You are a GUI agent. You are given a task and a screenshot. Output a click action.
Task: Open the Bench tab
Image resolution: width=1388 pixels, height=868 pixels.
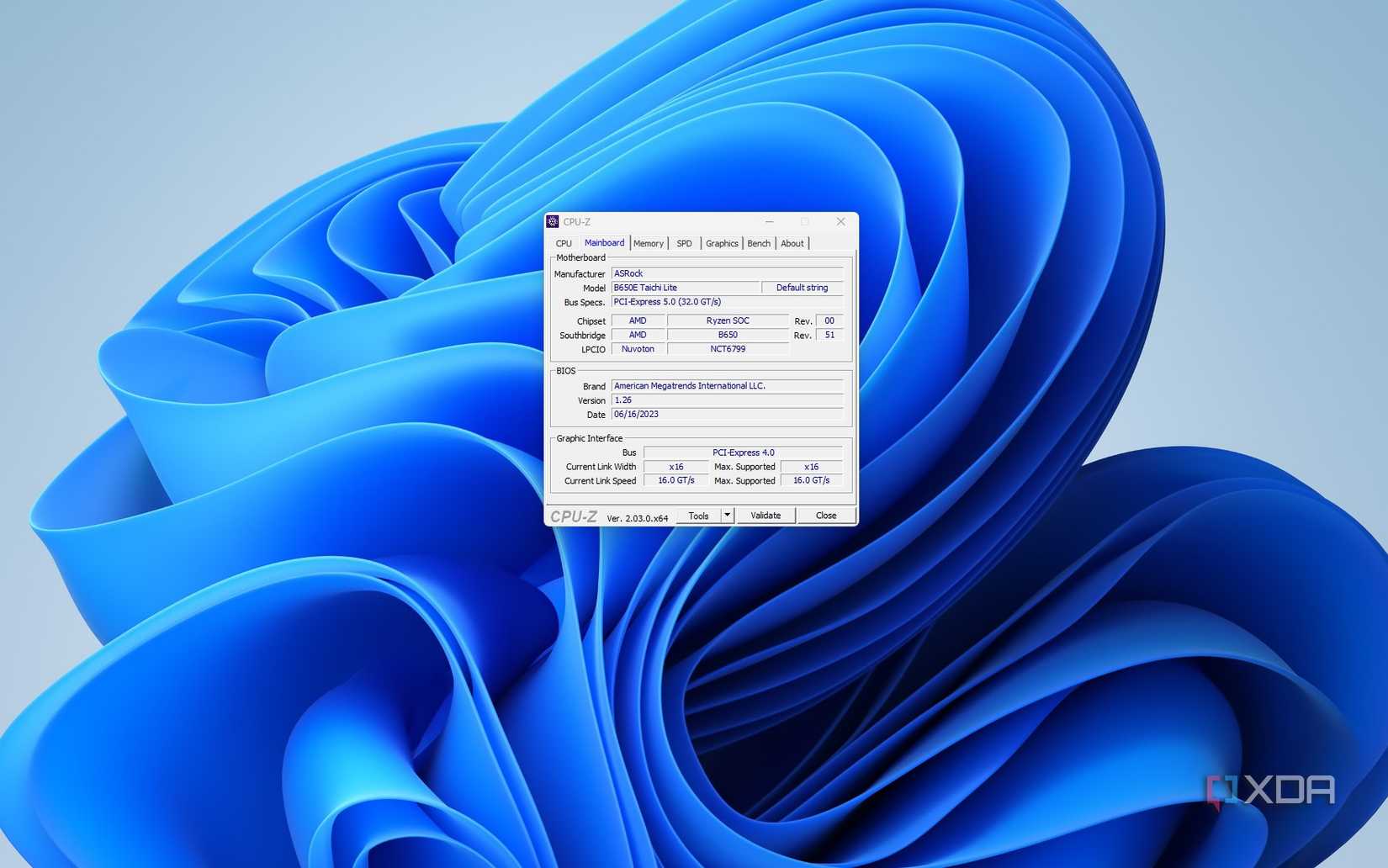tap(759, 244)
